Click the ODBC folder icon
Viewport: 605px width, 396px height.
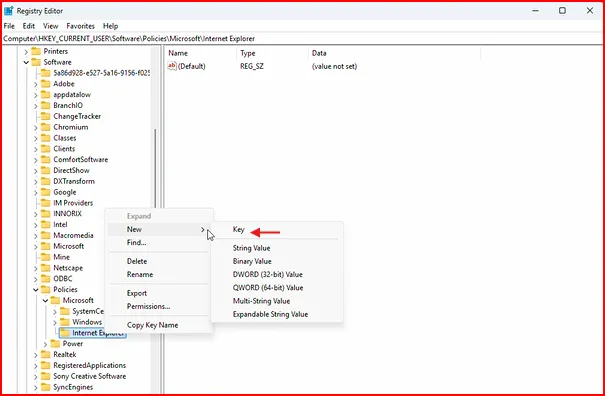tap(46, 279)
